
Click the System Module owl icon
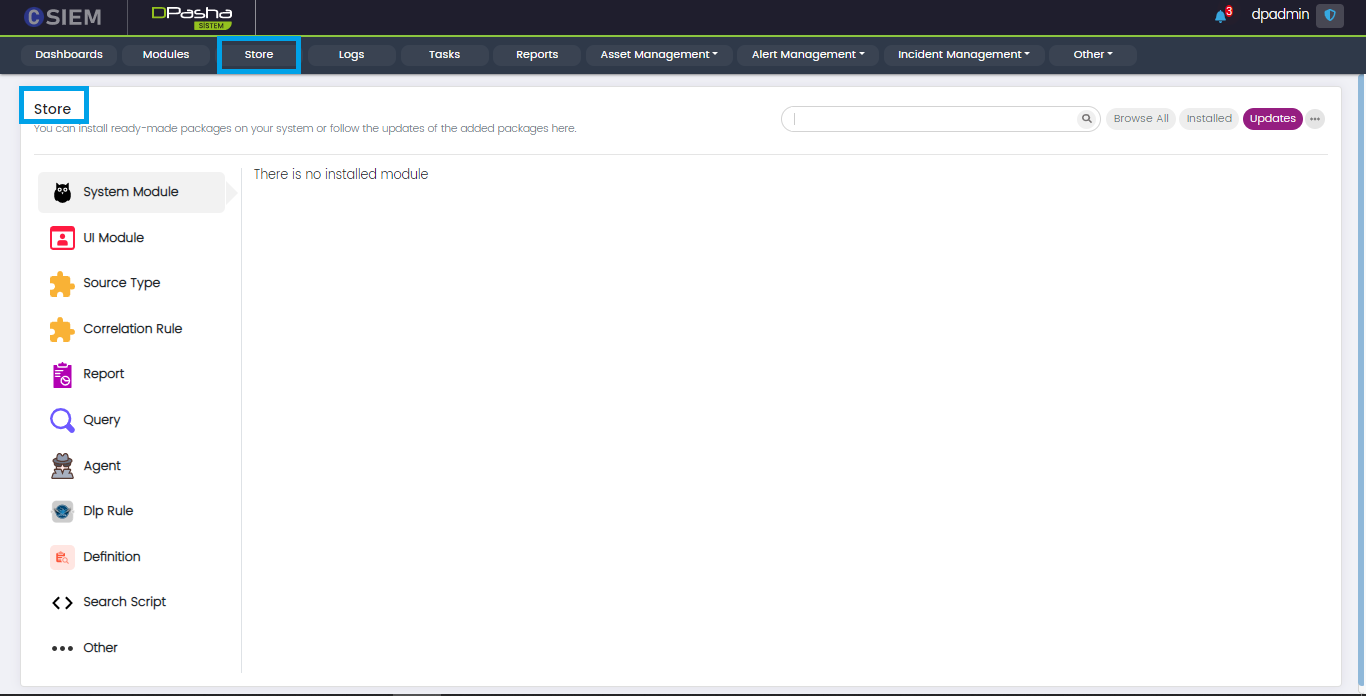coord(62,192)
